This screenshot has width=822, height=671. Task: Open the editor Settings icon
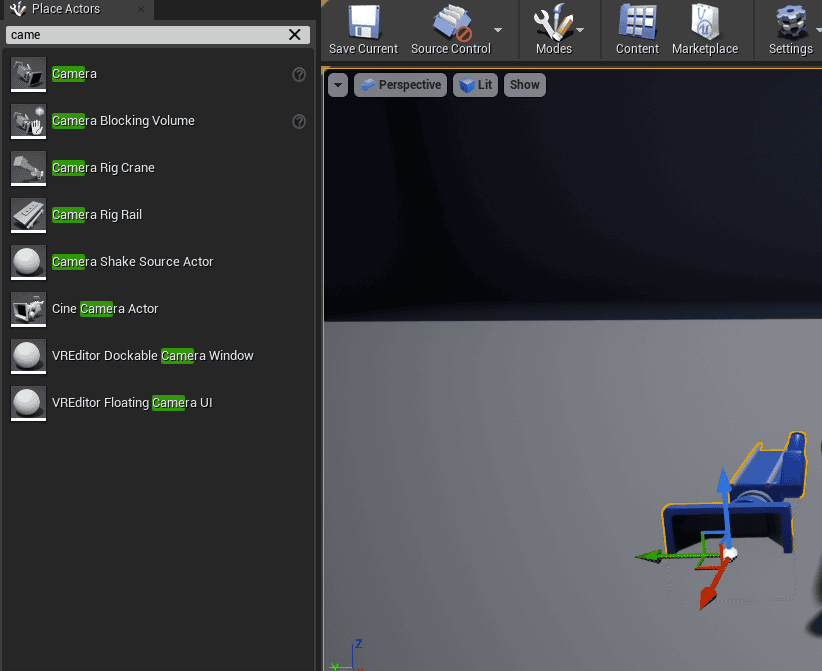pyautogui.click(x=790, y=22)
